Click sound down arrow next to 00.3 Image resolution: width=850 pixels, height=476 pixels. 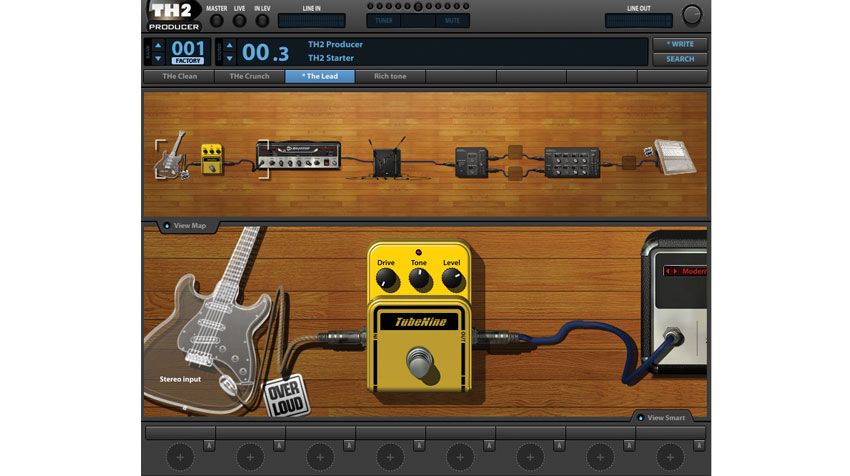click(x=229, y=58)
